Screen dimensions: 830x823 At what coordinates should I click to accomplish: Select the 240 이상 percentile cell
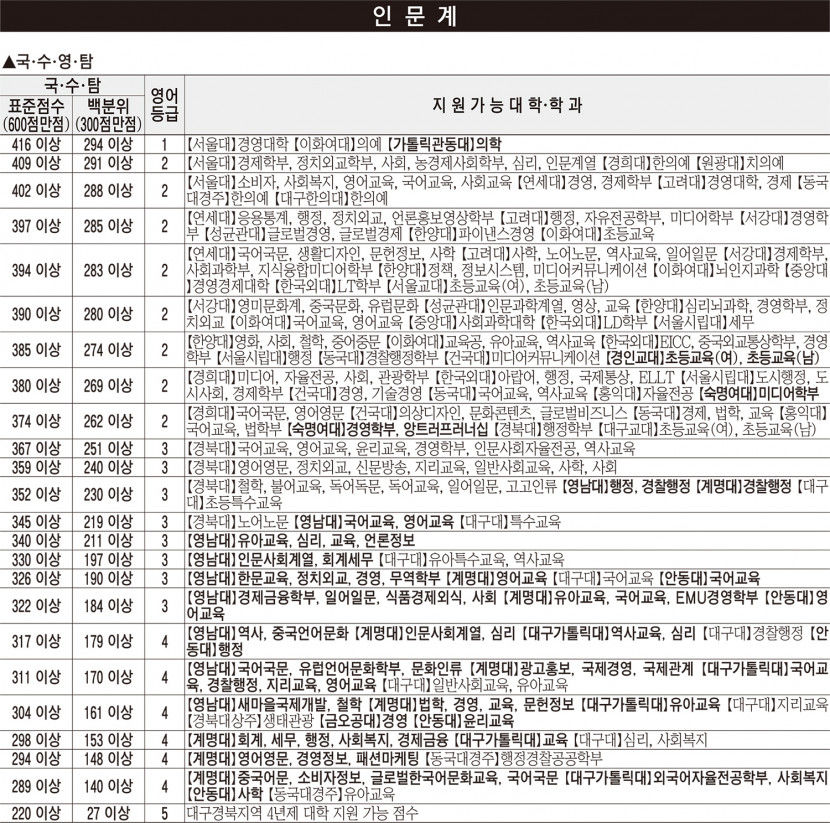point(109,466)
